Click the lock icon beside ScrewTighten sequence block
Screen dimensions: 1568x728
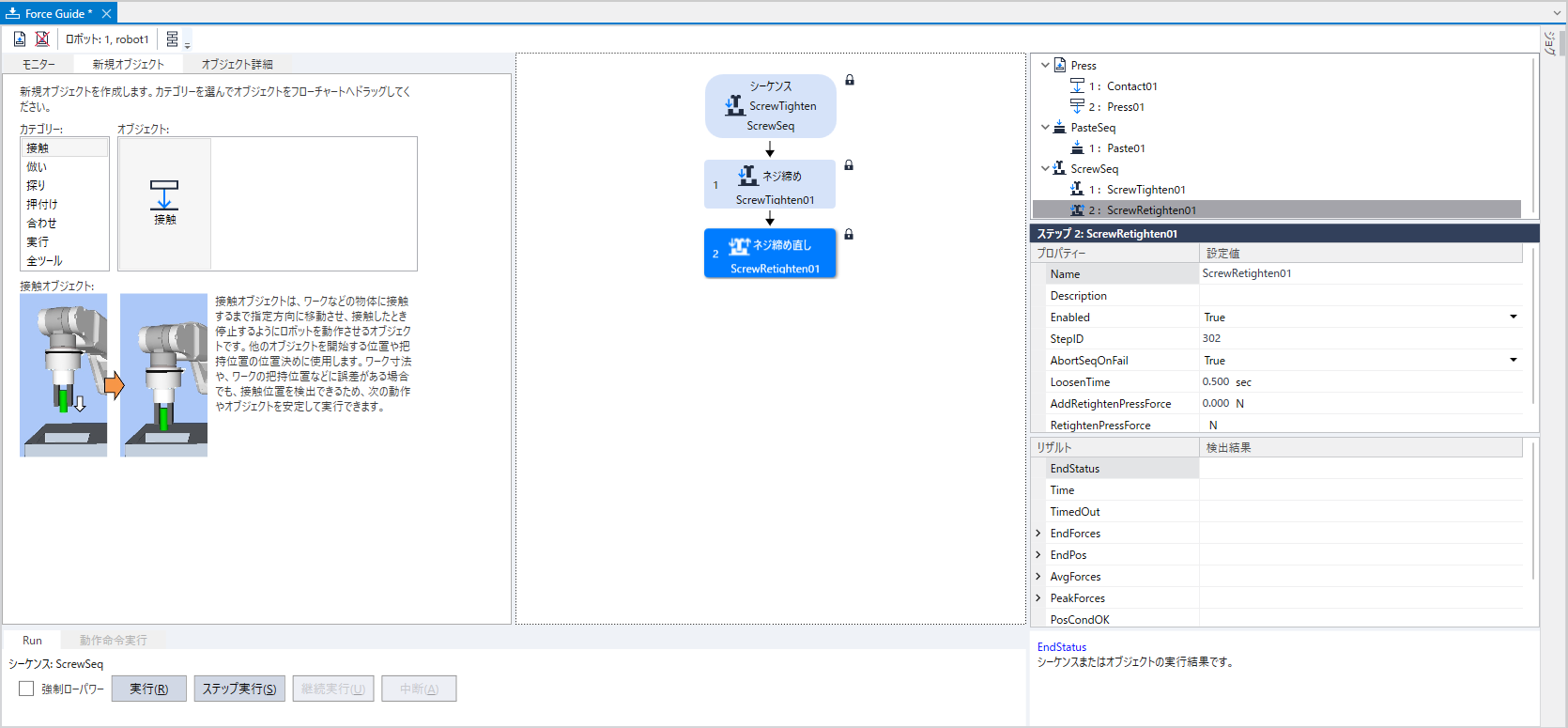click(x=850, y=81)
